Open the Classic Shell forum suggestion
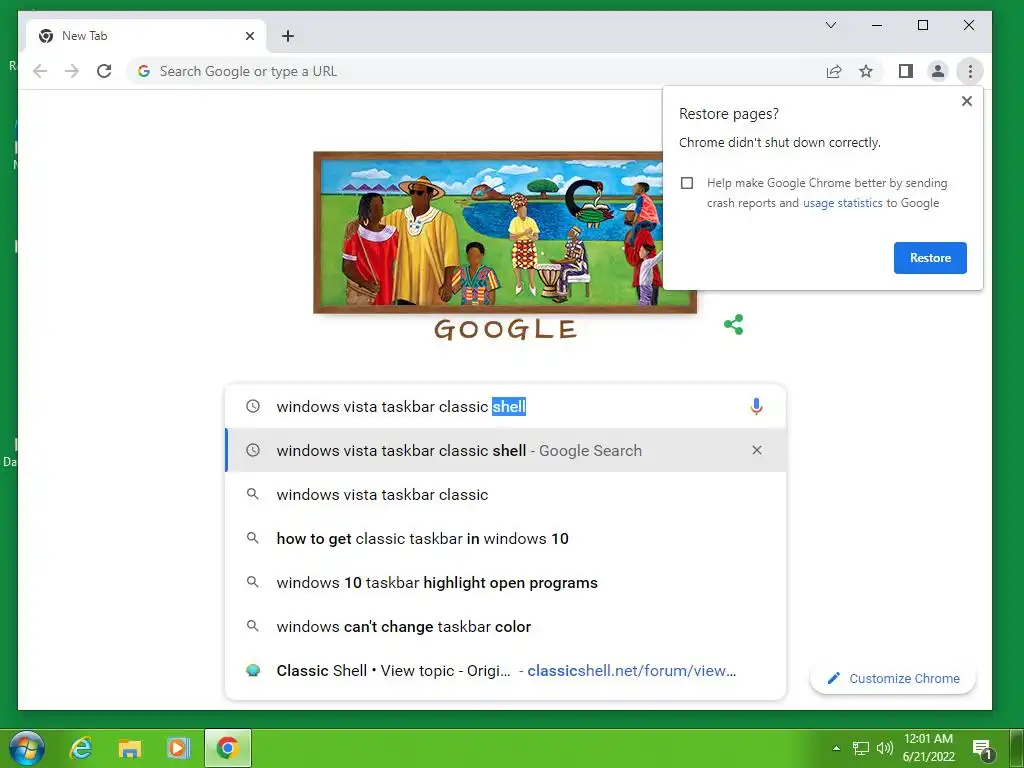This screenshot has width=1024, height=768. pos(505,671)
